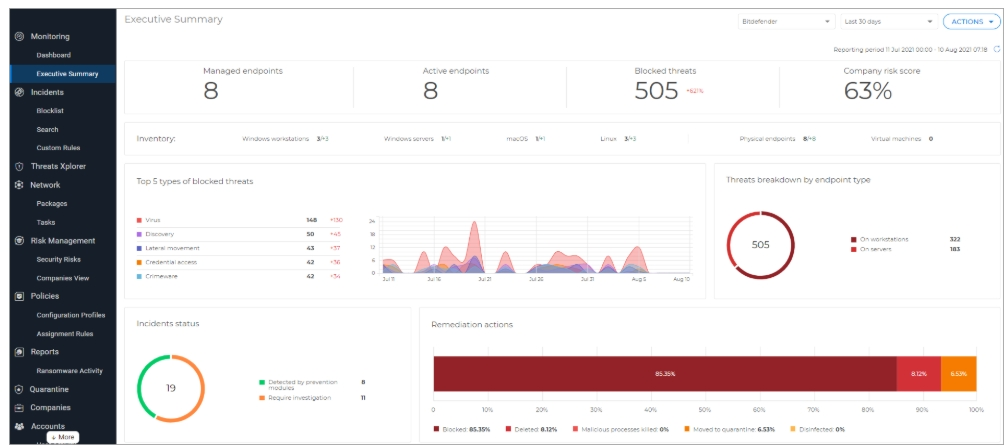Go to the Dashboard page
The height and width of the screenshot is (446, 1006).
54,55
